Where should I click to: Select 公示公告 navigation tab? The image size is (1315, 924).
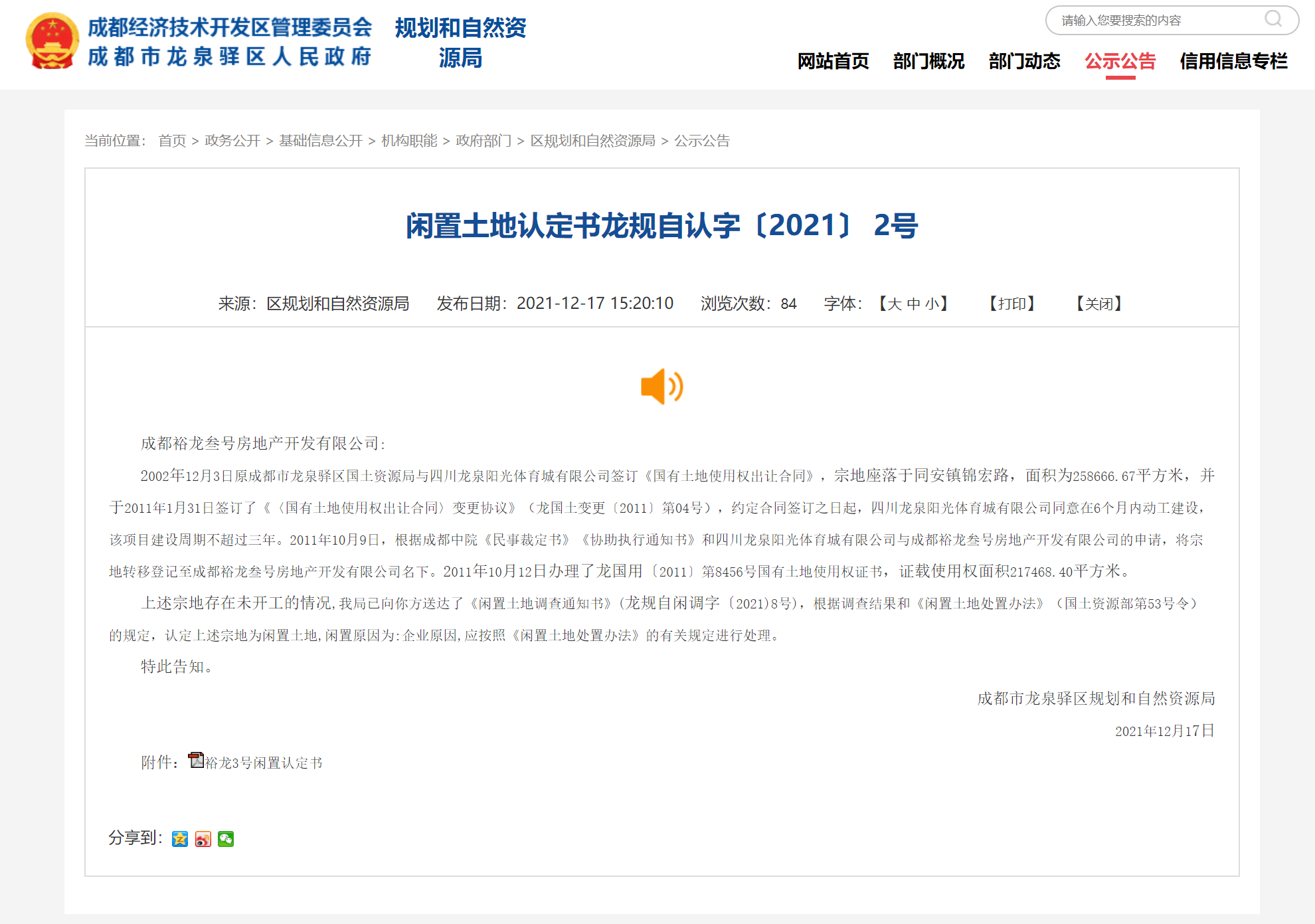1120,61
